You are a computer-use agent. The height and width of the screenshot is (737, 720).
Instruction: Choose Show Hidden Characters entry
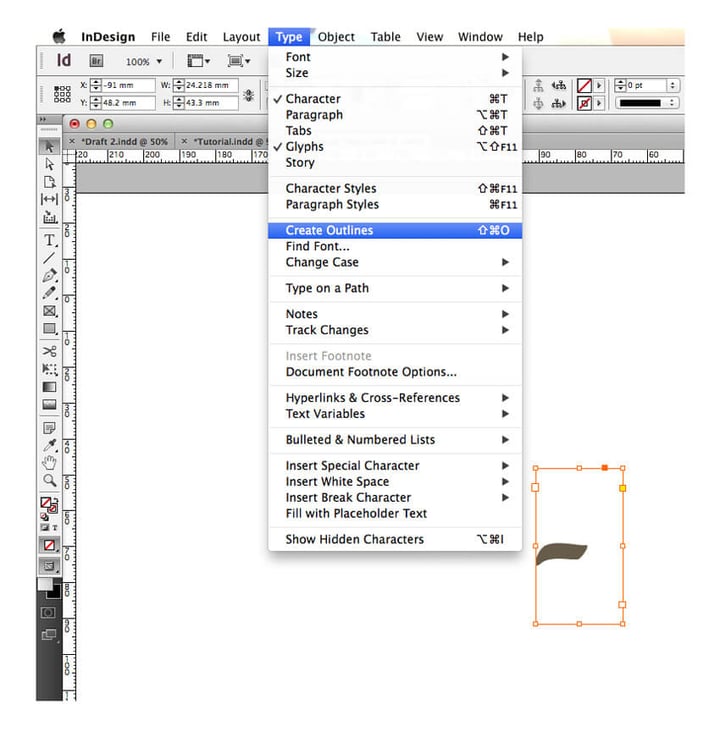(x=395, y=539)
